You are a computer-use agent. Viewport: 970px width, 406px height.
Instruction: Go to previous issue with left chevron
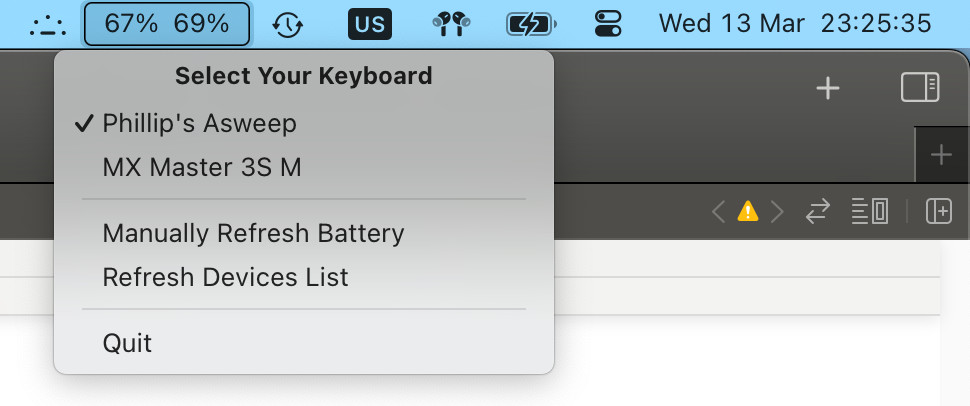[718, 212]
